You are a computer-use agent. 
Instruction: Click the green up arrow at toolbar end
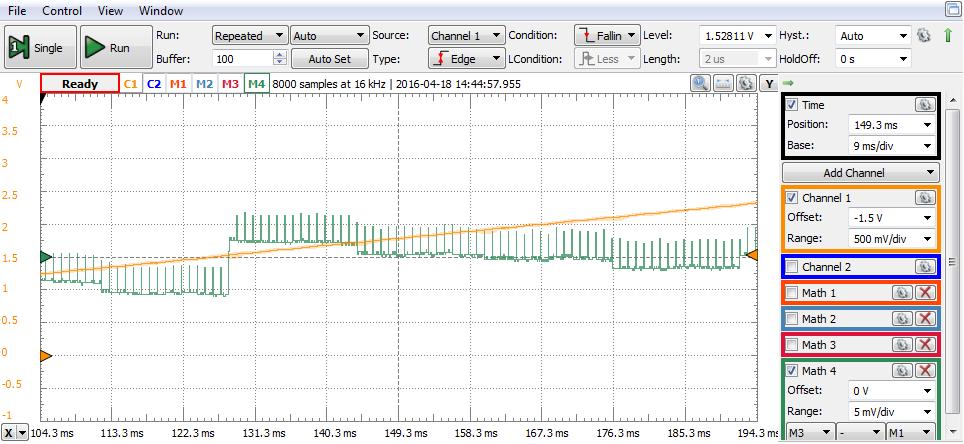pyautogui.click(x=947, y=36)
